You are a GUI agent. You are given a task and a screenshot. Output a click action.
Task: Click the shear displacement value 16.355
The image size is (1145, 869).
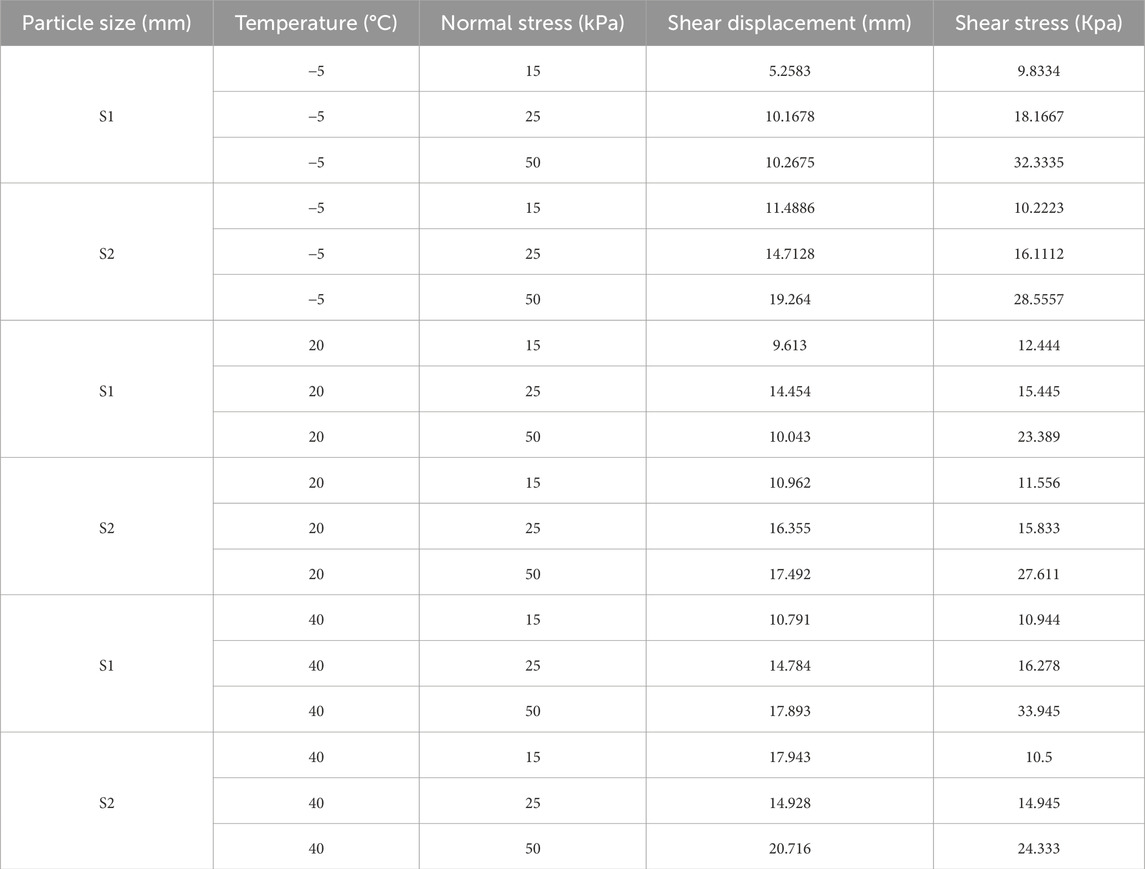(789, 528)
